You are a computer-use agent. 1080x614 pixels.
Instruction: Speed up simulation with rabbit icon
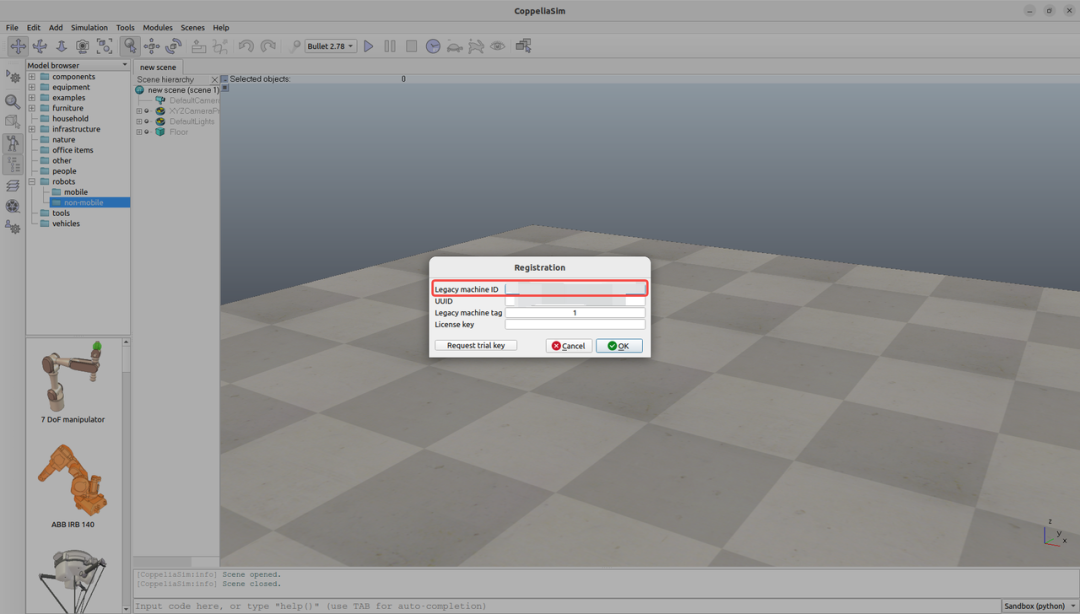pyautogui.click(x=476, y=46)
